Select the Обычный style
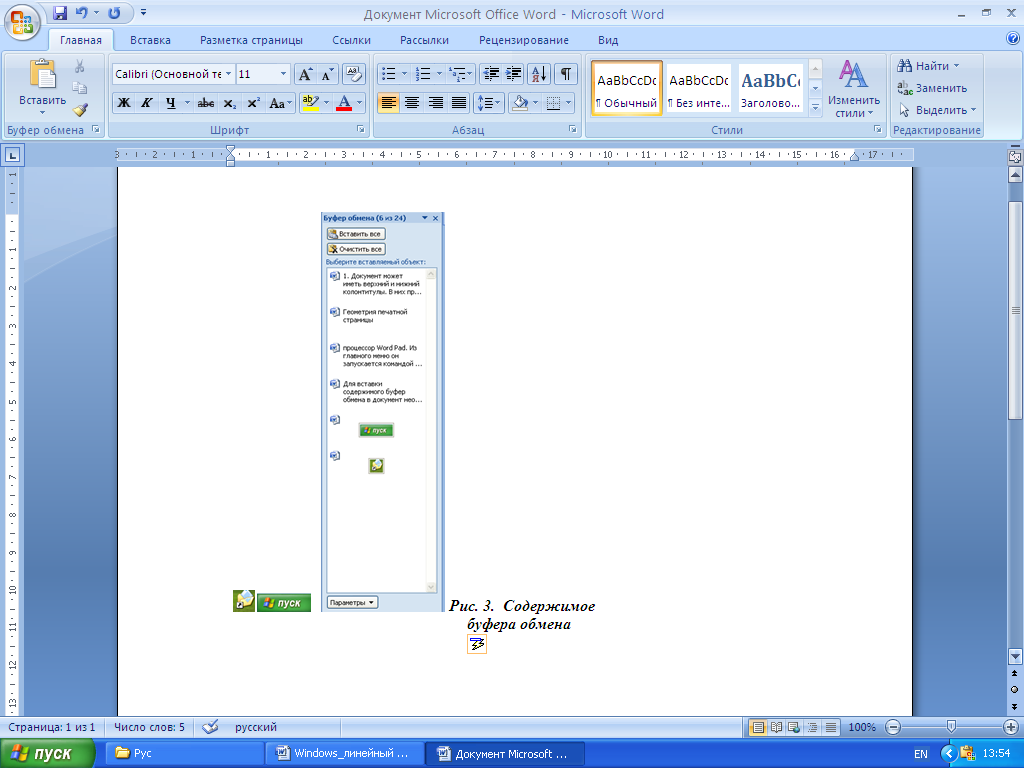The image size is (1024, 768). 626,88
